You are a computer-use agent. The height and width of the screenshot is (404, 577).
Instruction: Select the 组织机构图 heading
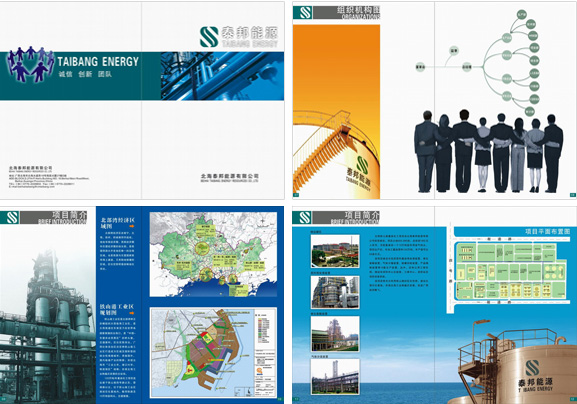click(x=358, y=10)
